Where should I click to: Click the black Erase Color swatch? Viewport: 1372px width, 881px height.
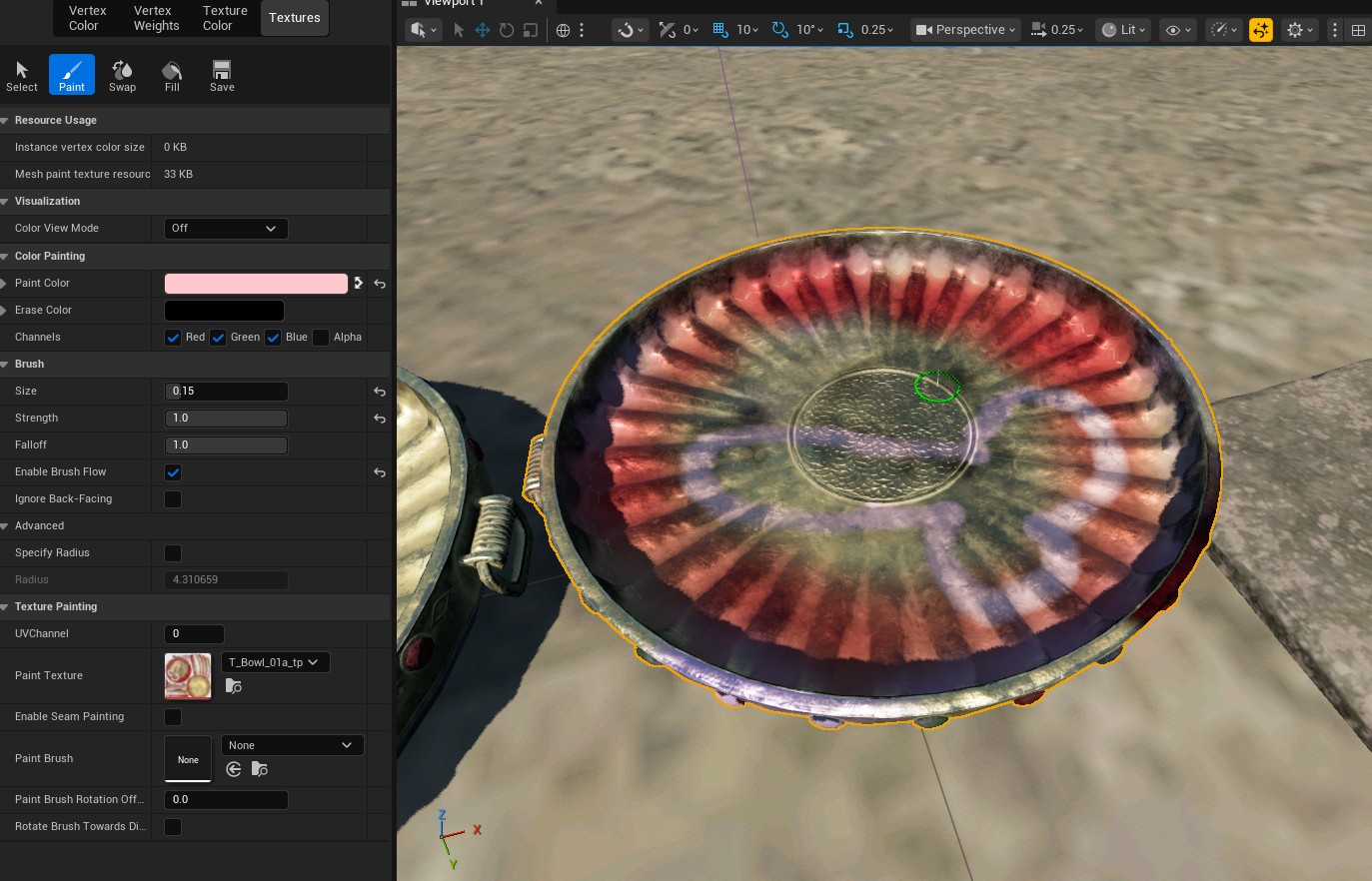pyautogui.click(x=224, y=311)
